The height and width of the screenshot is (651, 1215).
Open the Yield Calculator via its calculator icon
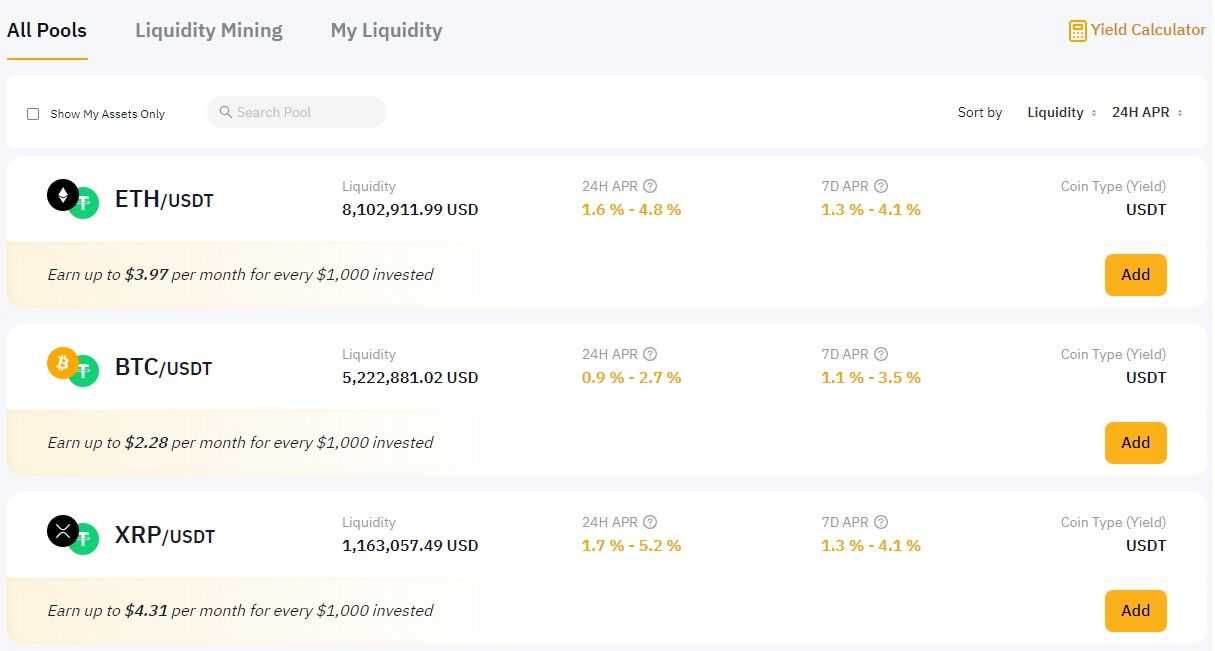pyautogui.click(x=1078, y=30)
